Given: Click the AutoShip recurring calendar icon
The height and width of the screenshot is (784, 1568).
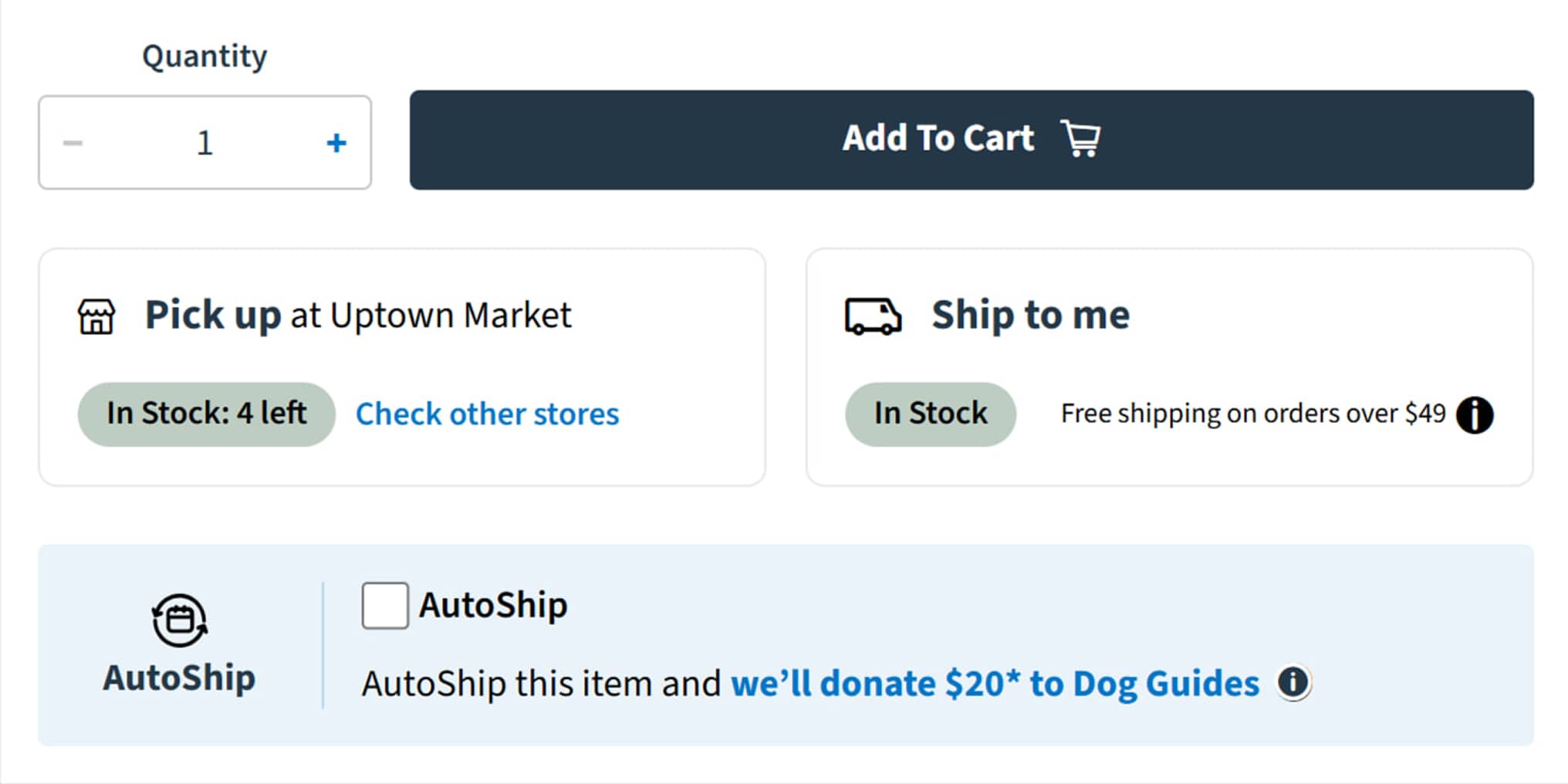Looking at the screenshot, I should point(180,620).
